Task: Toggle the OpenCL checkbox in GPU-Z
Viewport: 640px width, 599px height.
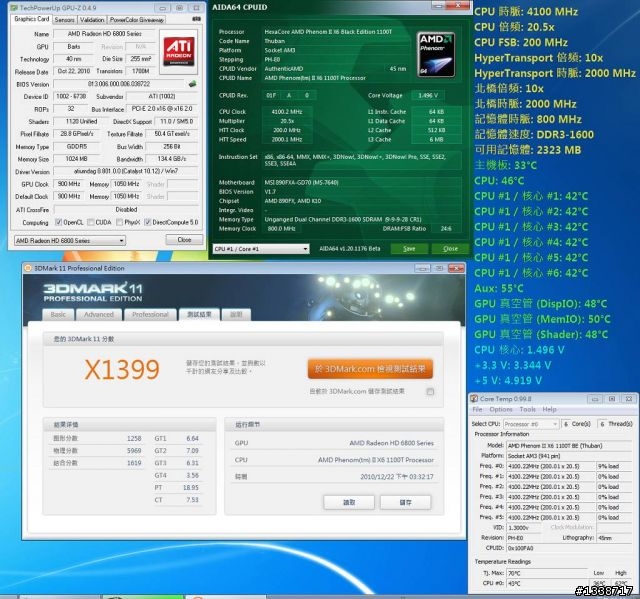Action: point(58,222)
